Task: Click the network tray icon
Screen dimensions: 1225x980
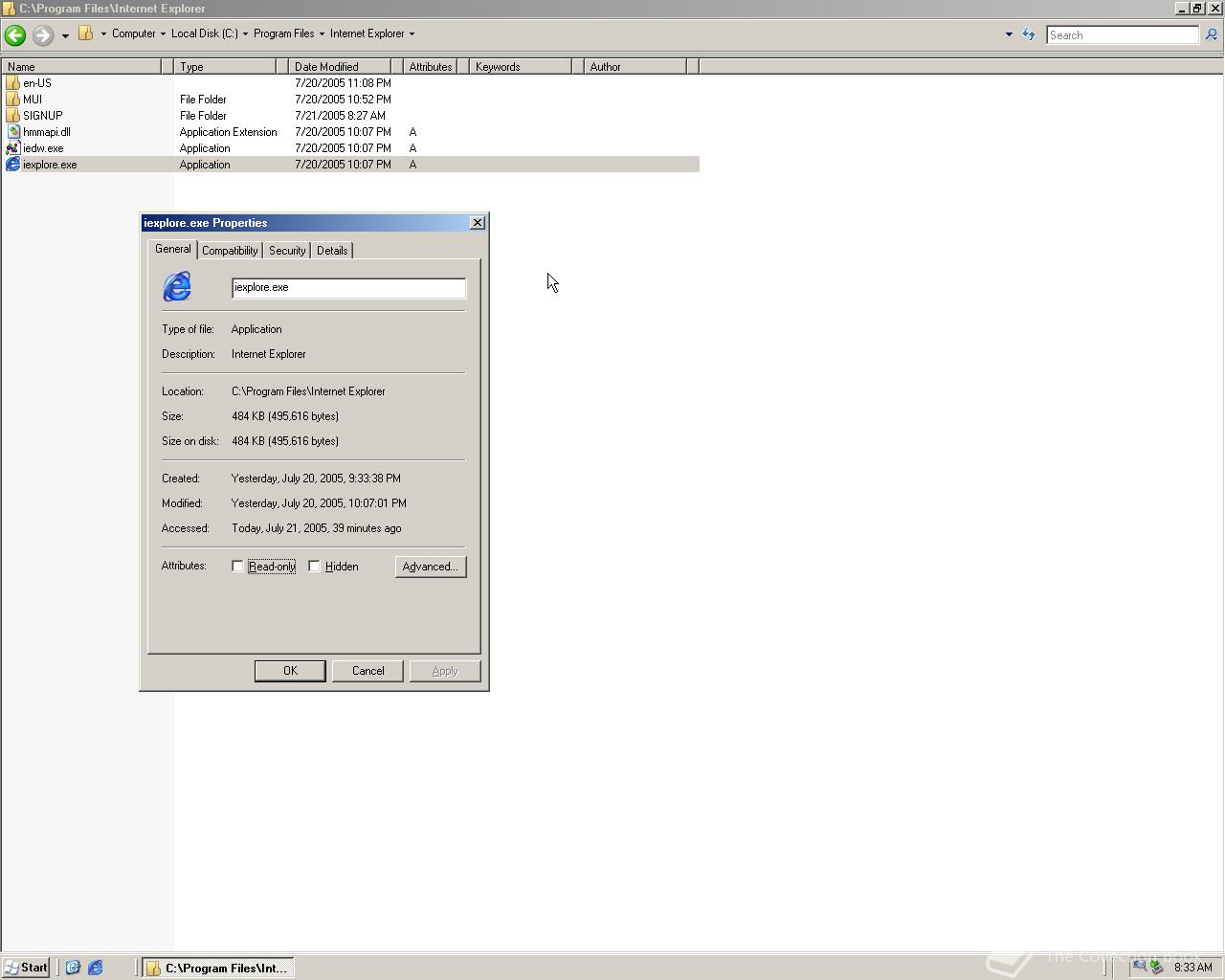Action: point(1139,967)
